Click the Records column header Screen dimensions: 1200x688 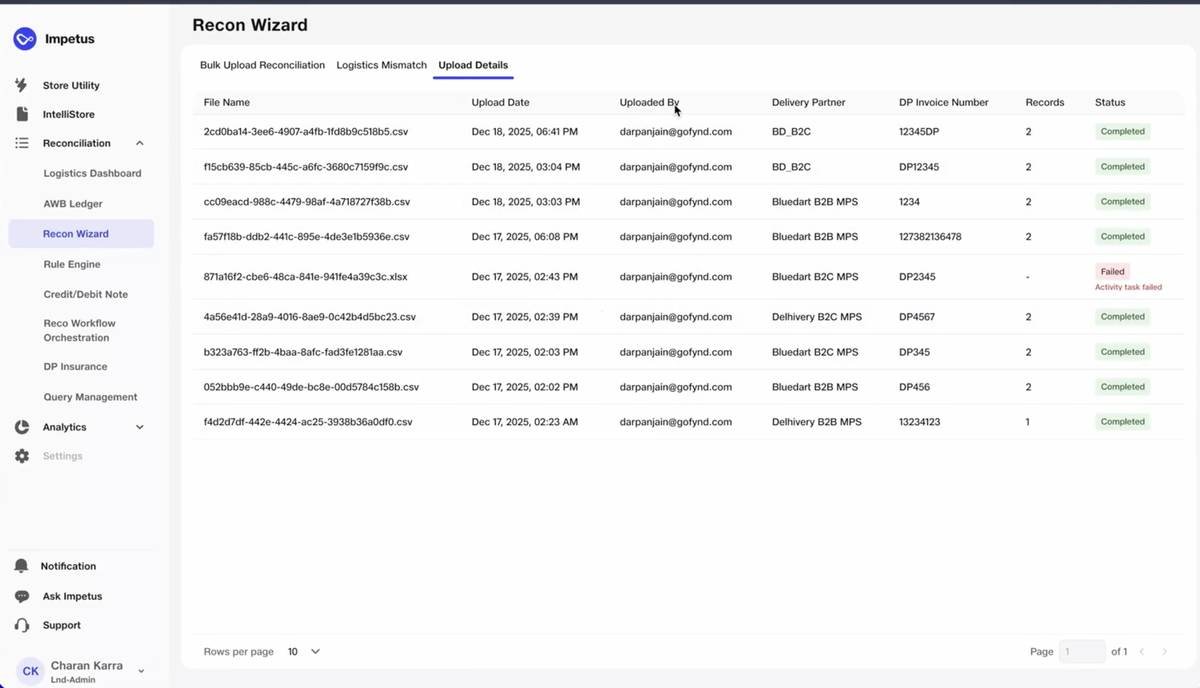[x=1045, y=102]
